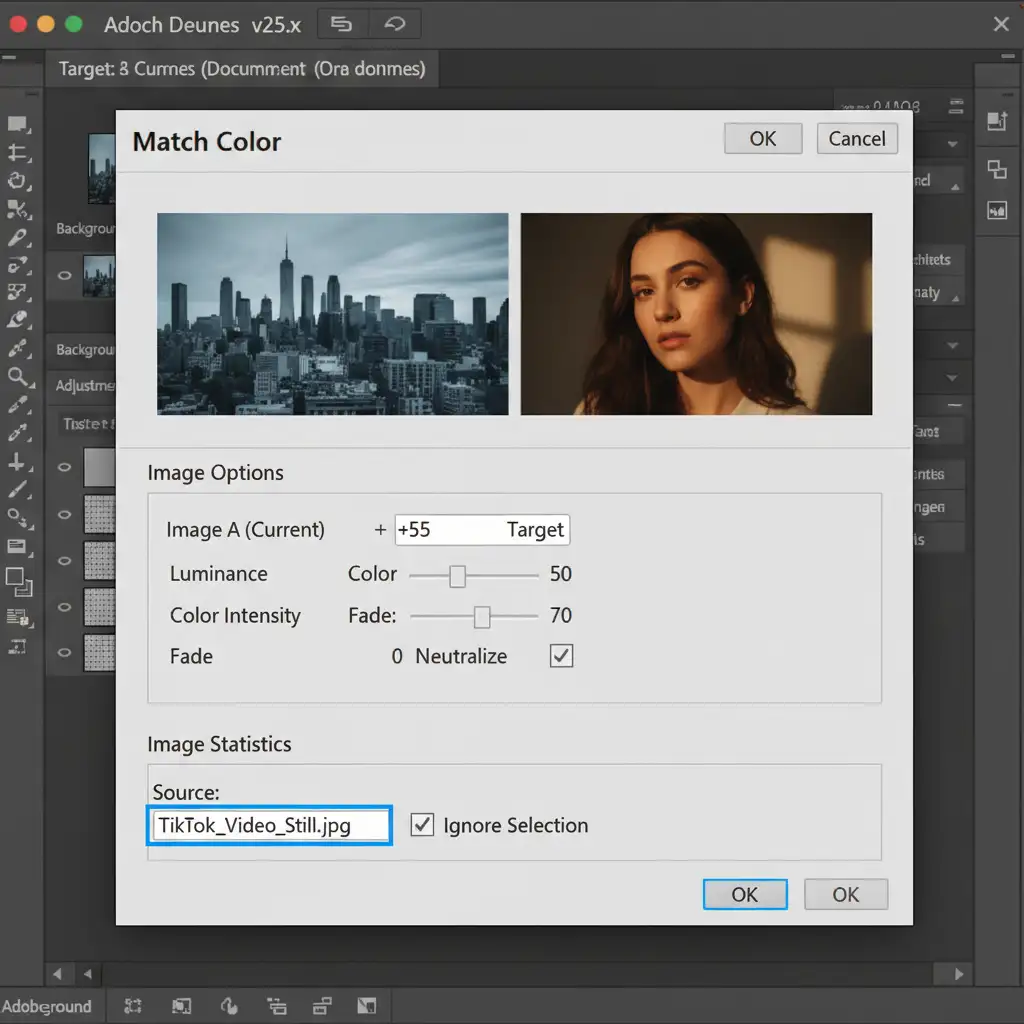Click the undo arrow icon in title bar
The width and height of the screenshot is (1024, 1024).
coord(394,24)
